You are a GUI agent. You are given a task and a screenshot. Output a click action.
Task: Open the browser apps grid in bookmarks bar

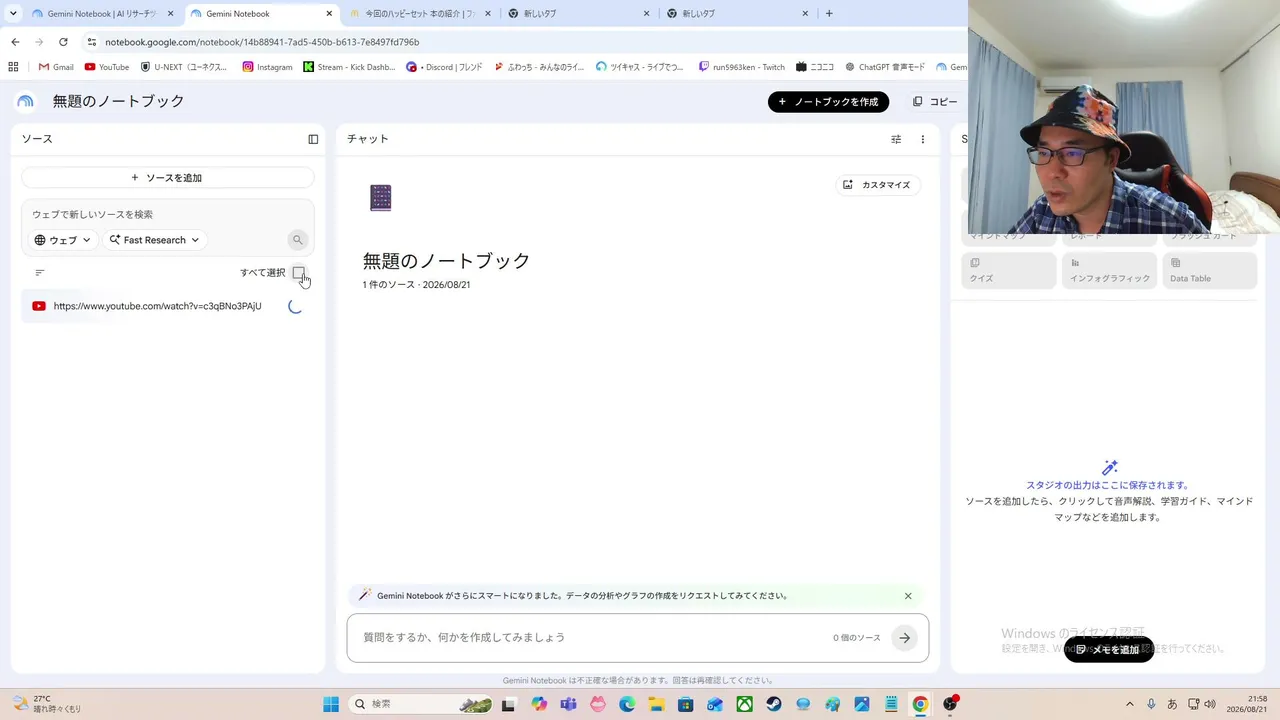[x=13, y=67]
